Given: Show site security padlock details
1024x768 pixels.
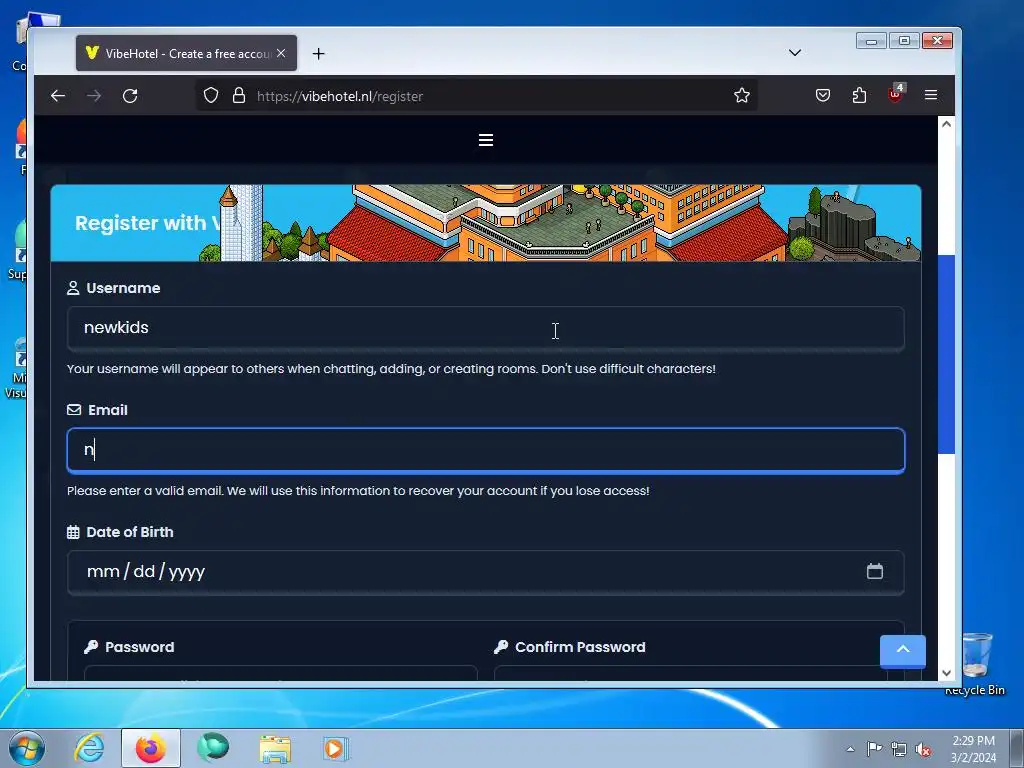Looking at the screenshot, I should pyautogui.click(x=239, y=95).
